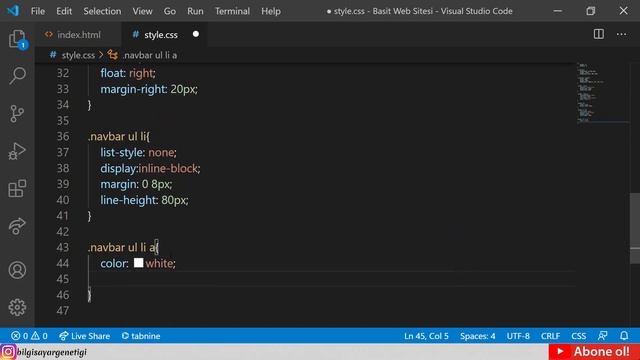Click the 'display:inline-block;' line
Screen dimensions: 640x360
(x=151, y=168)
